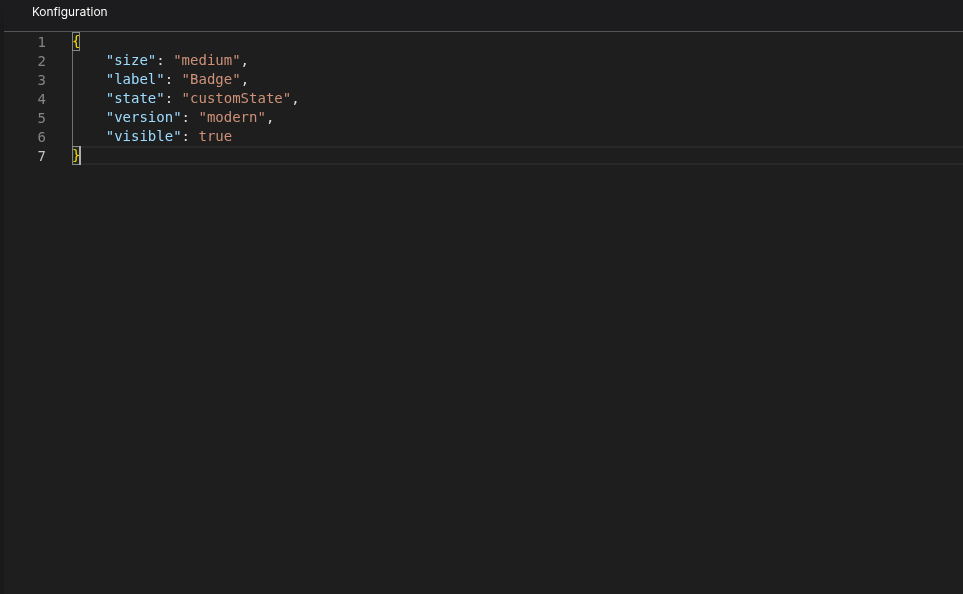Click the "customState" value
Image resolution: width=963 pixels, height=594 pixels.
[236, 99]
